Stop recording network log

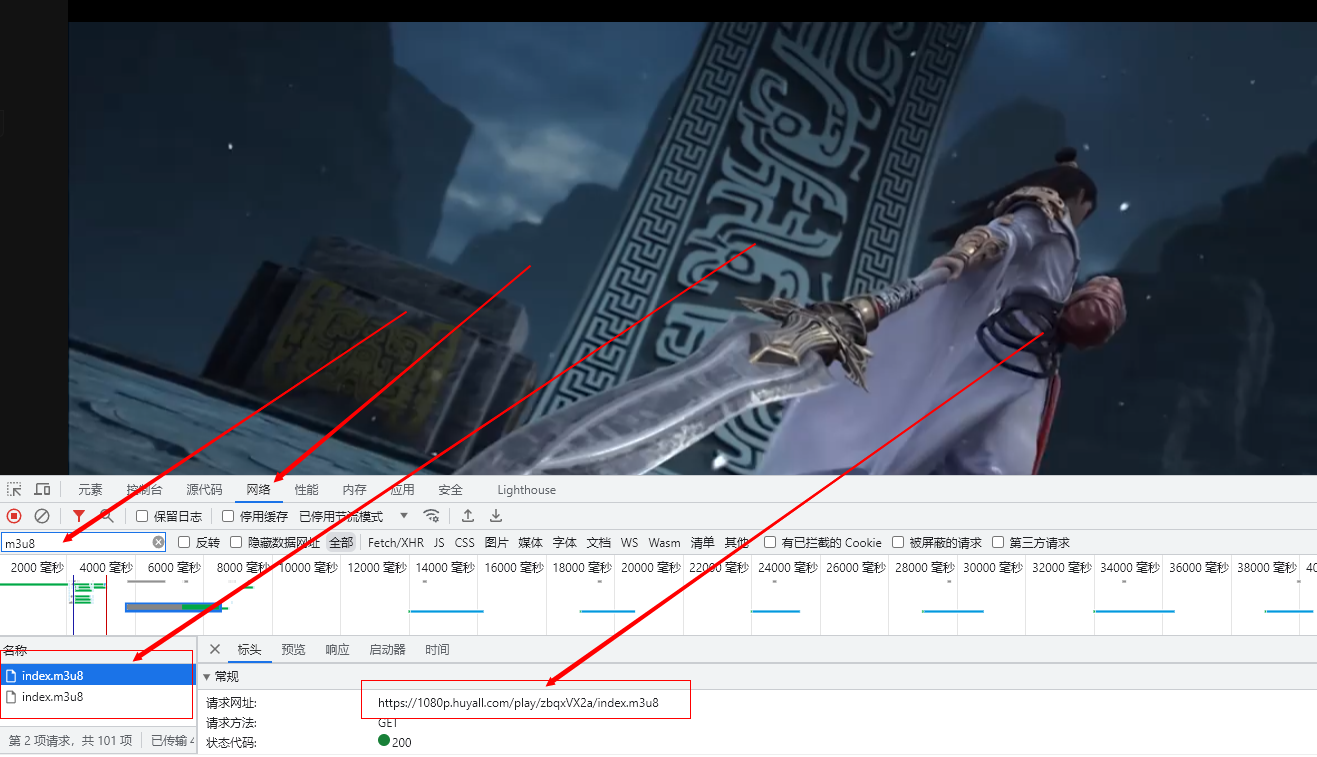14,516
